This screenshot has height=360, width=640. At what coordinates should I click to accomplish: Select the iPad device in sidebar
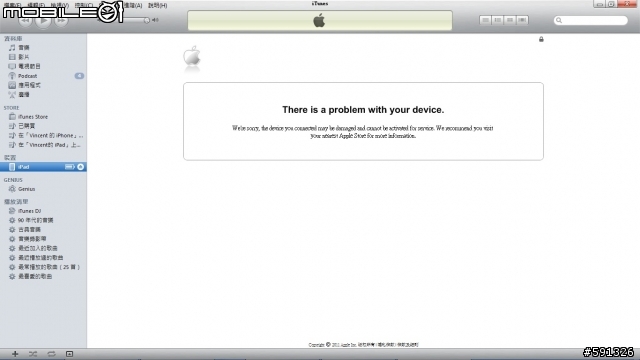tap(43, 167)
